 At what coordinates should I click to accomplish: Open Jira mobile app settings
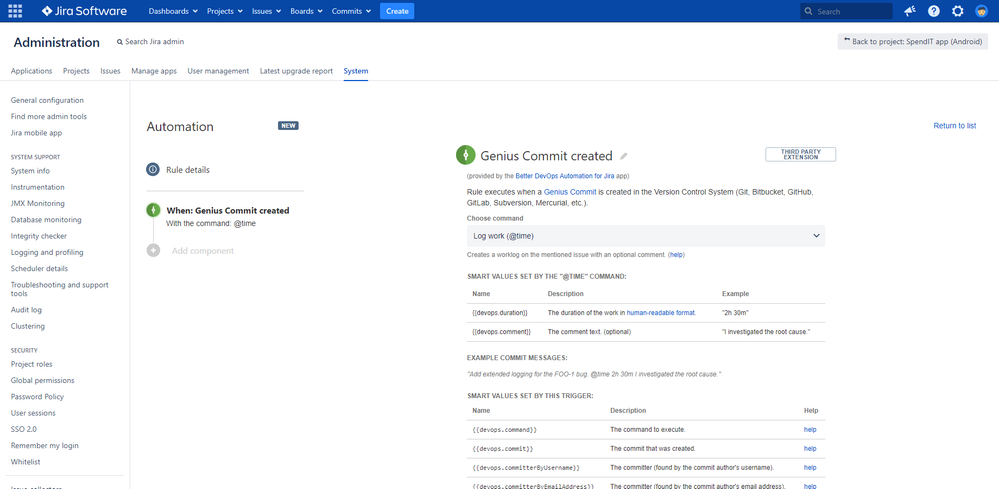(x=36, y=133)
